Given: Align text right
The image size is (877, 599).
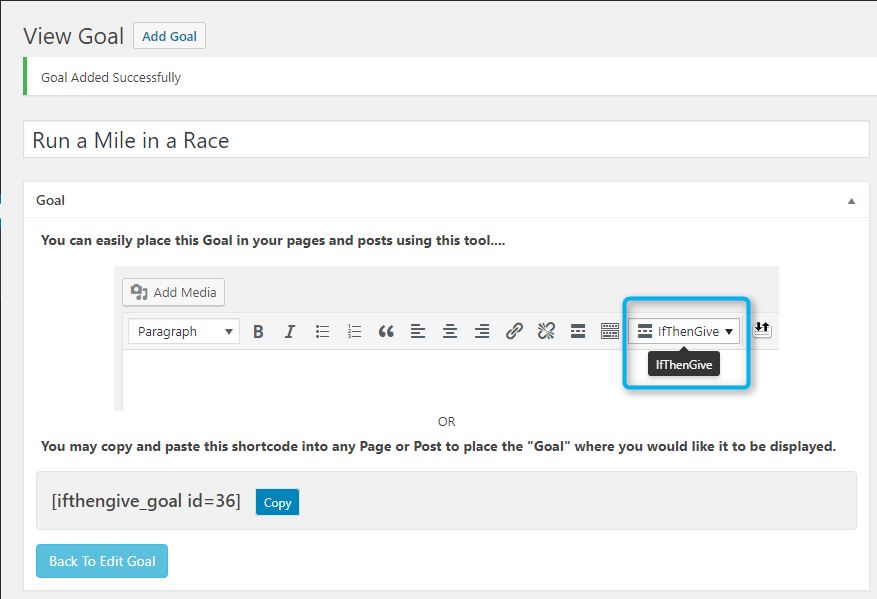Looking at the screenshot, I should [482, 332].
